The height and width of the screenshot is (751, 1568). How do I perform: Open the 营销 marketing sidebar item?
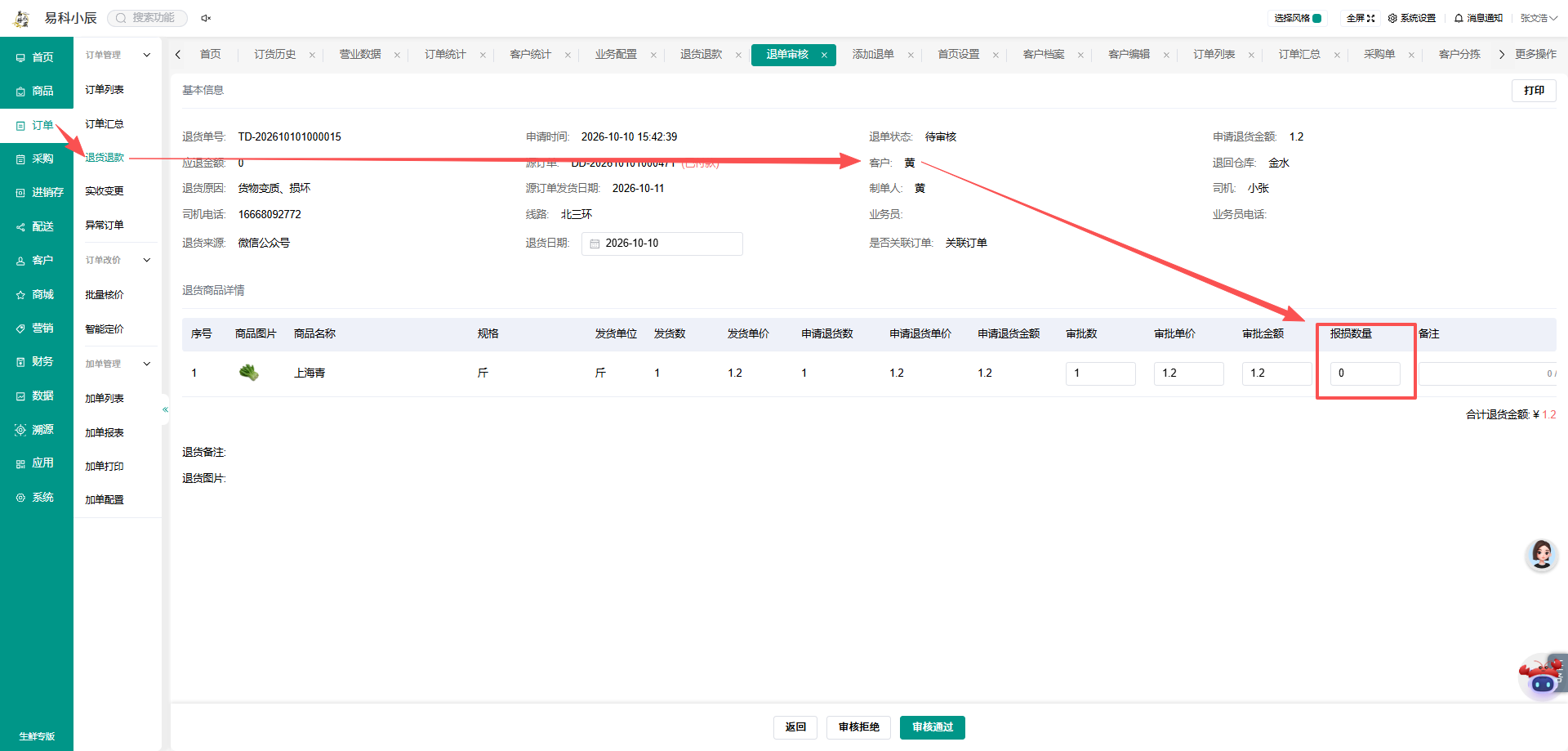coord(35,328)
